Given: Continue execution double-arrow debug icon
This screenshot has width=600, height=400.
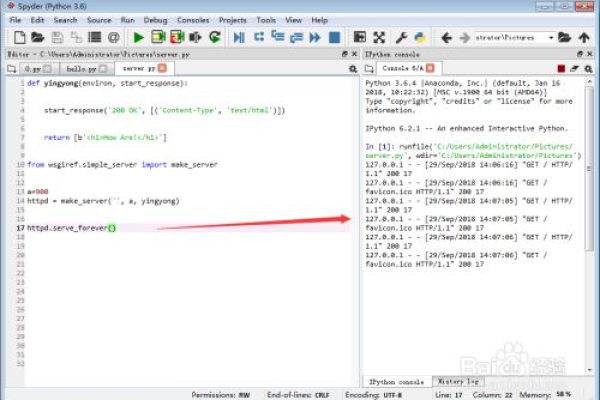Looking at the screenshot, I should [315, 38].
